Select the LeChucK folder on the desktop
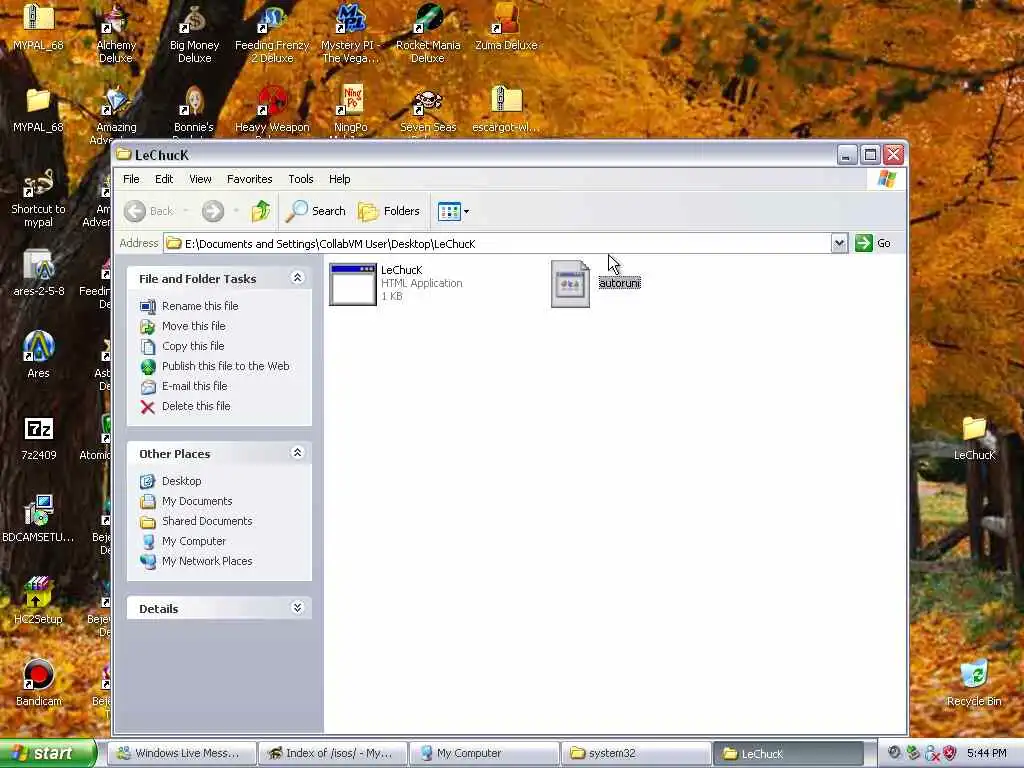This screenshot has width=1024, height=768. 974,438
